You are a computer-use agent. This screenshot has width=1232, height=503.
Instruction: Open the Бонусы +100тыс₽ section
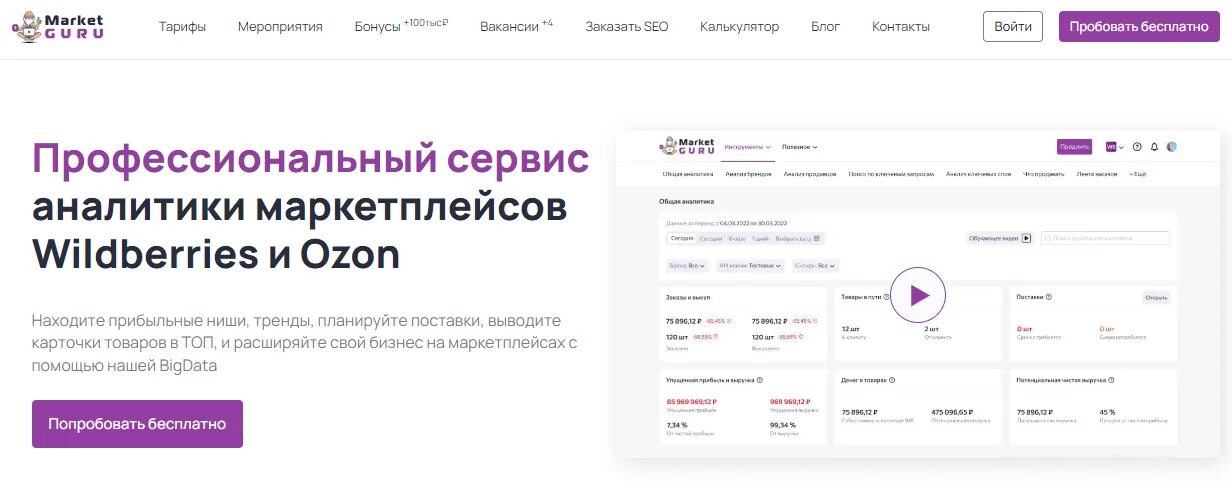[401, 26]
